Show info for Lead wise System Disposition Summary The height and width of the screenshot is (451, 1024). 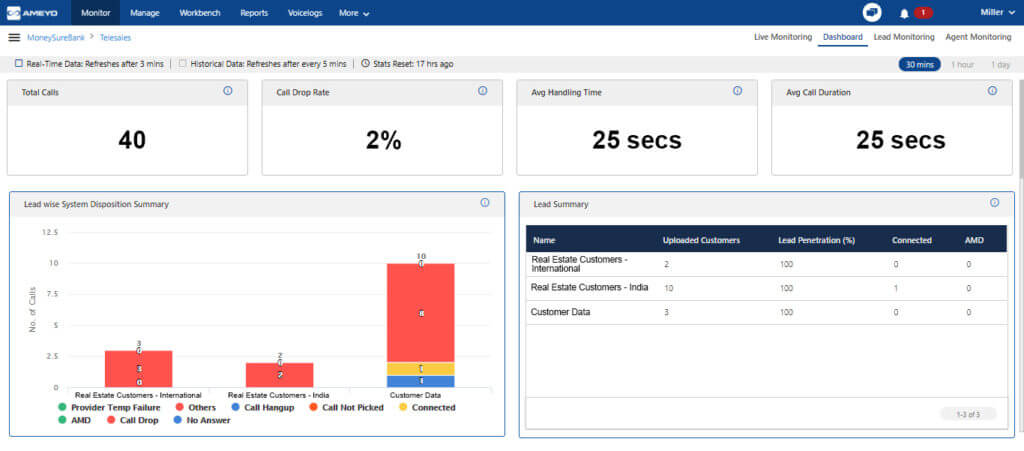click(485, 203)
